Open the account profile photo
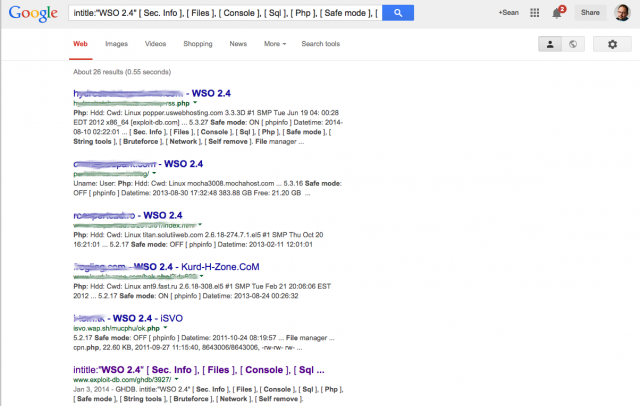640x406 pixels. tap(622, 13)
